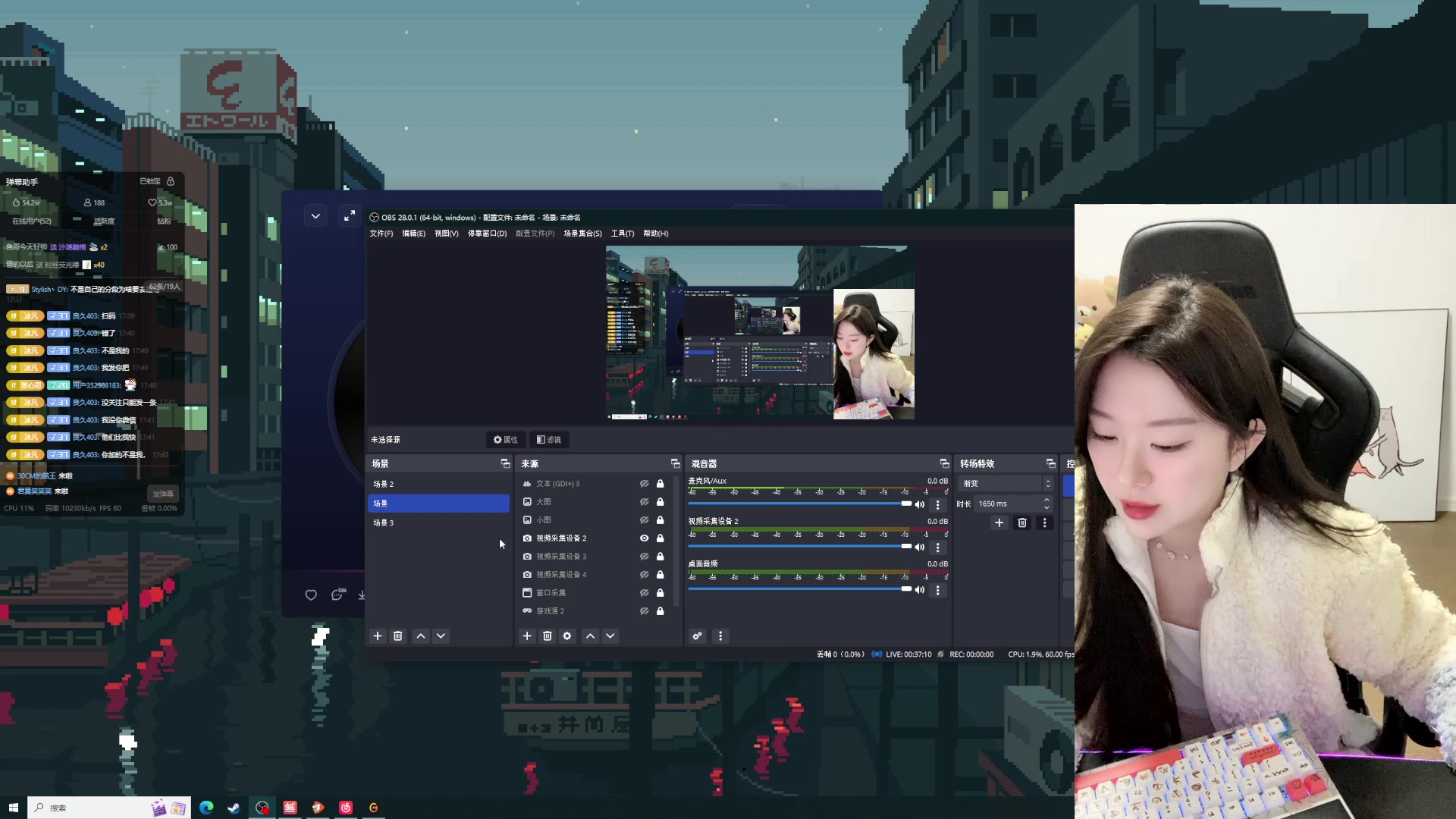
Task: Open options menu for 桌面音频 channel
Action: pyautogui.click(x=938, y=589)
